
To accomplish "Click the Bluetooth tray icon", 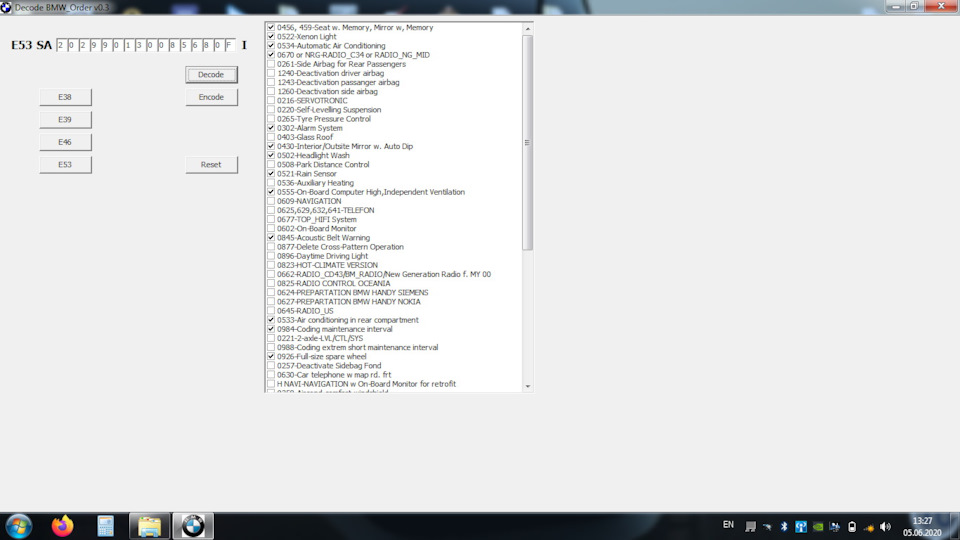I will [784, 527].
